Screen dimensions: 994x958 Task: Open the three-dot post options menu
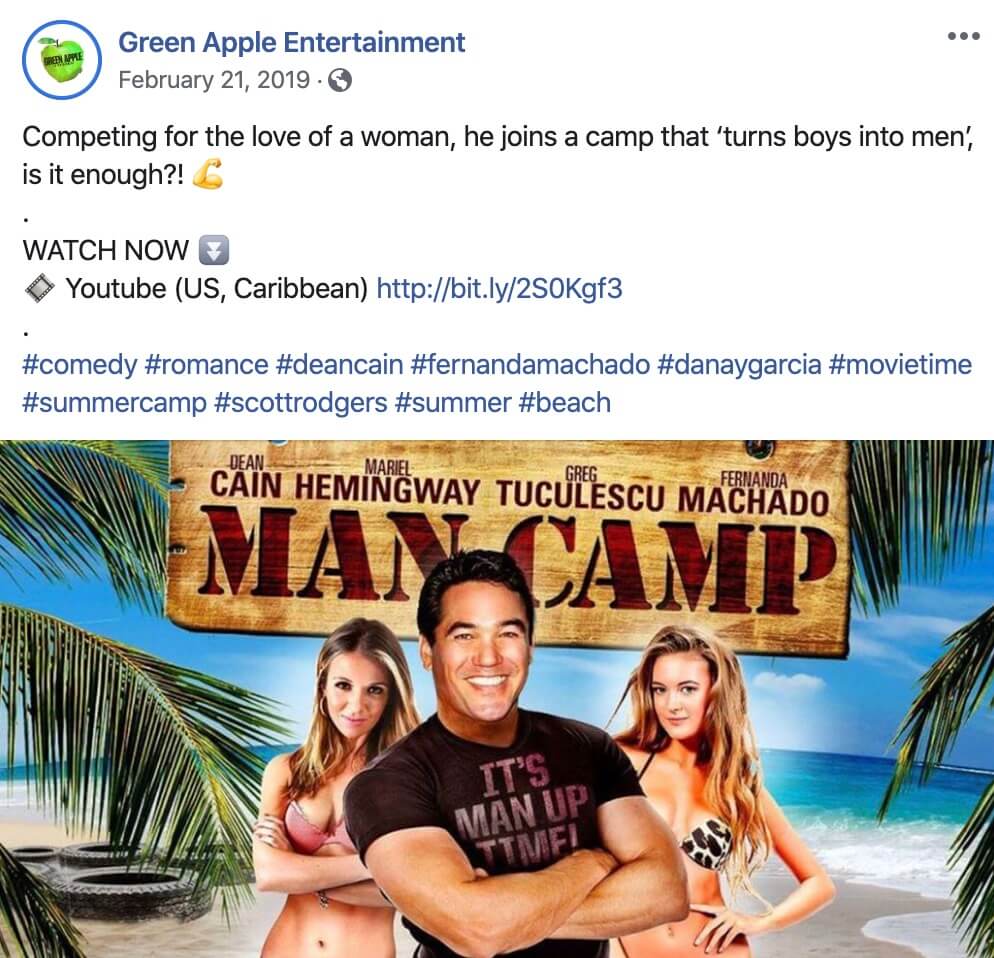964,36
